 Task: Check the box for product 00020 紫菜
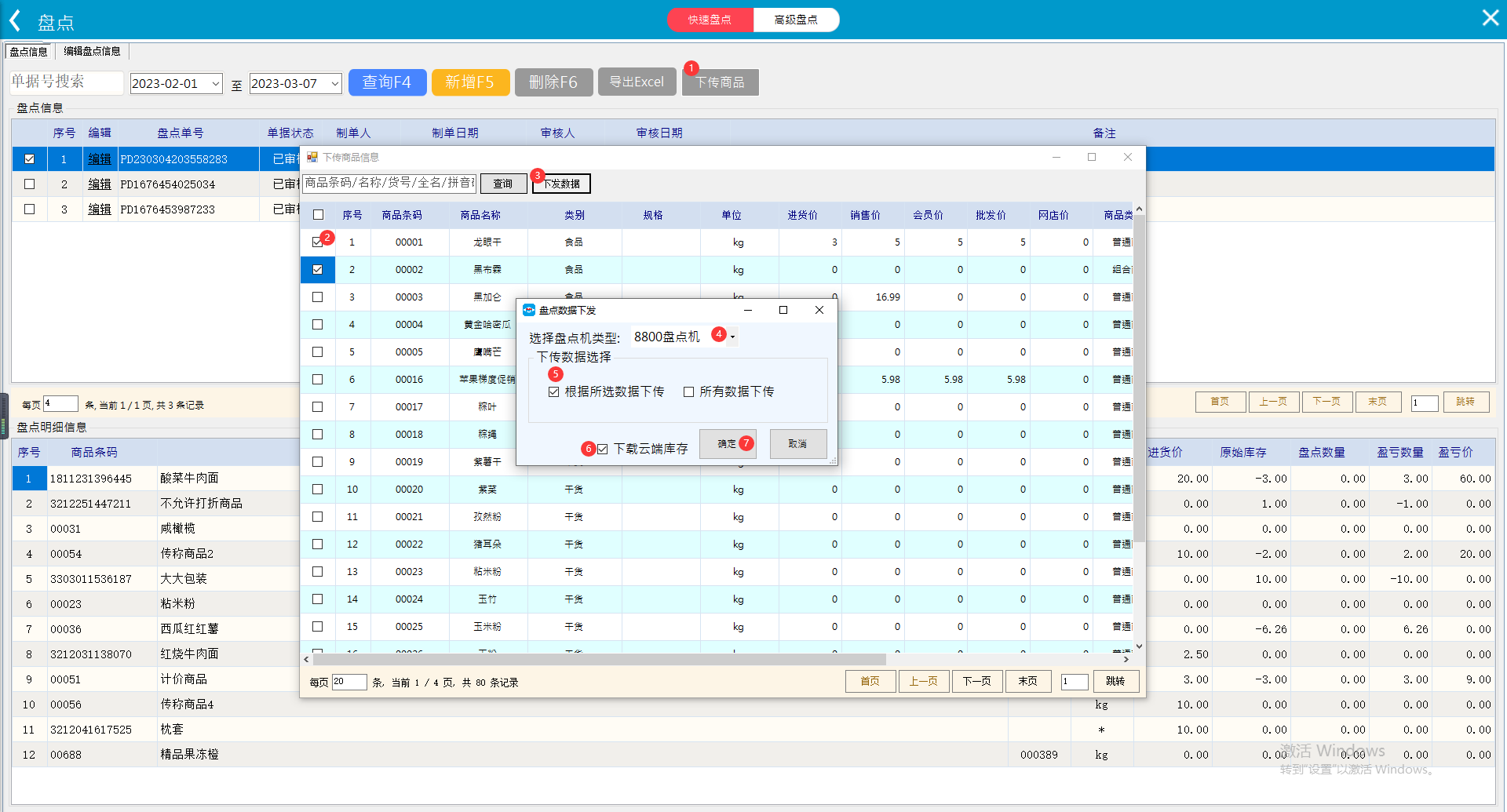pos(318,489)
